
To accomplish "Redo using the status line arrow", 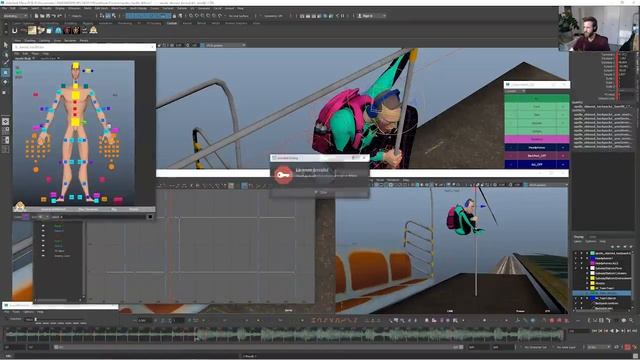I will click(x=59, y=16).
